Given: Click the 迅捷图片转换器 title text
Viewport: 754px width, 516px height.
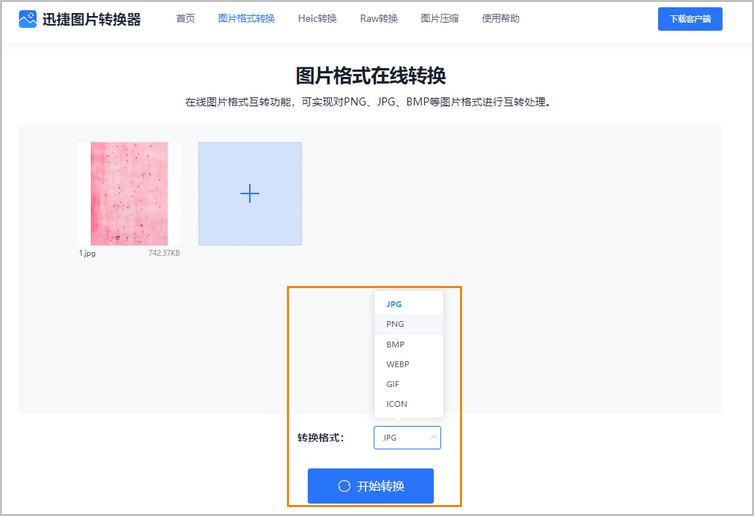Looking at the screenshot, I should (x=91, y=19).
